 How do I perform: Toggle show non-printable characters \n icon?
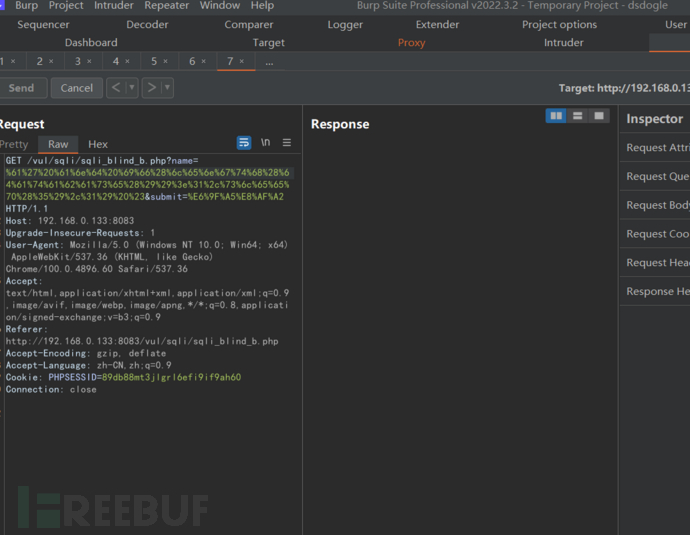click(265, 142)
